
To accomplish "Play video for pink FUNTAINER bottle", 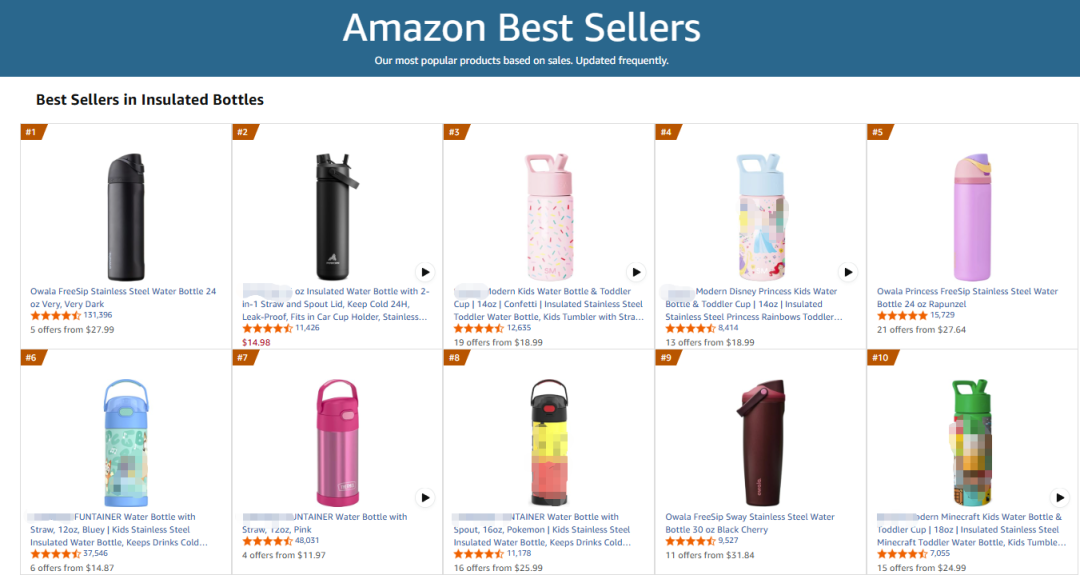I will (x=426, y=497).
